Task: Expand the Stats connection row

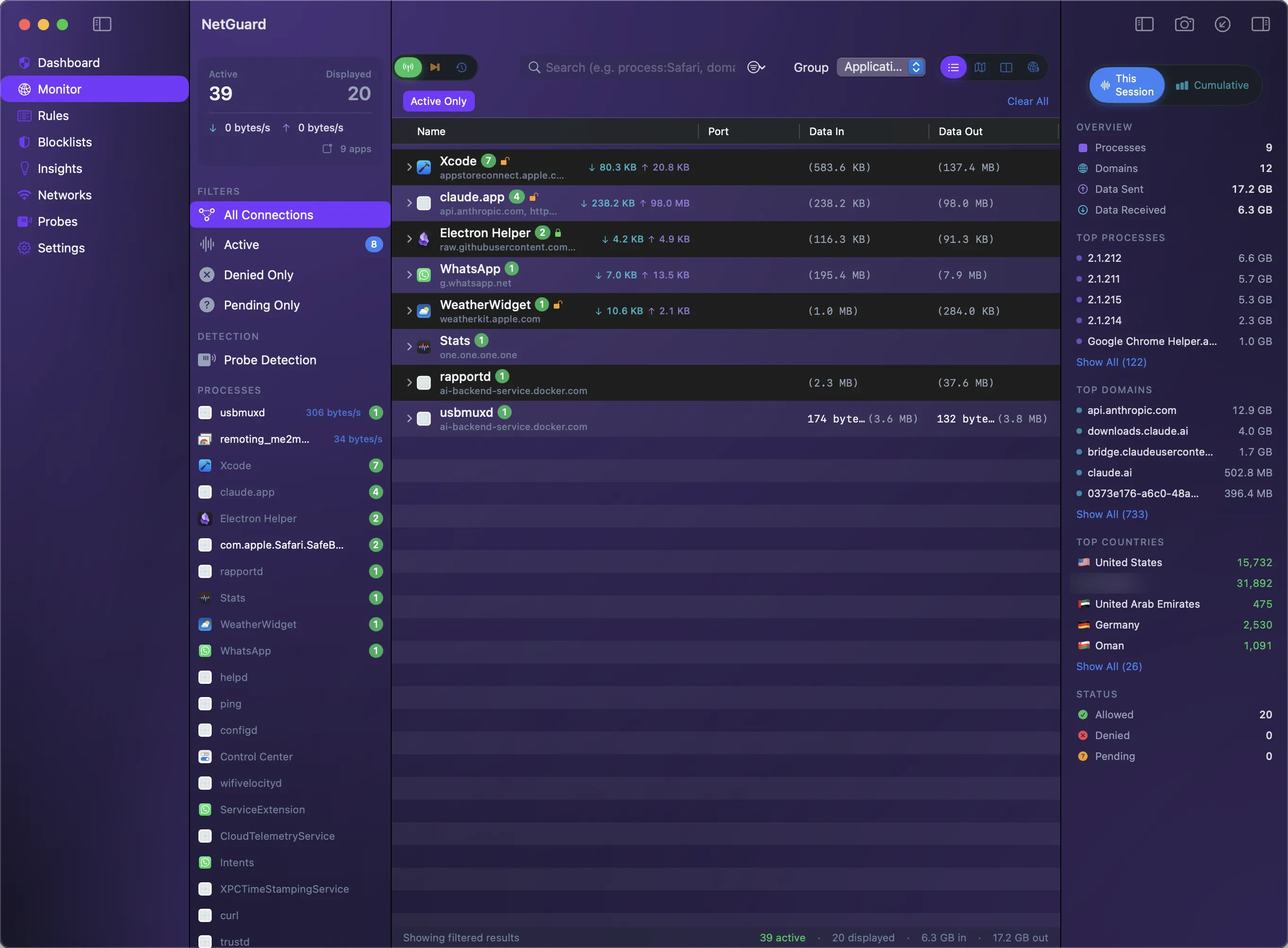Action: tap(409, 346)
